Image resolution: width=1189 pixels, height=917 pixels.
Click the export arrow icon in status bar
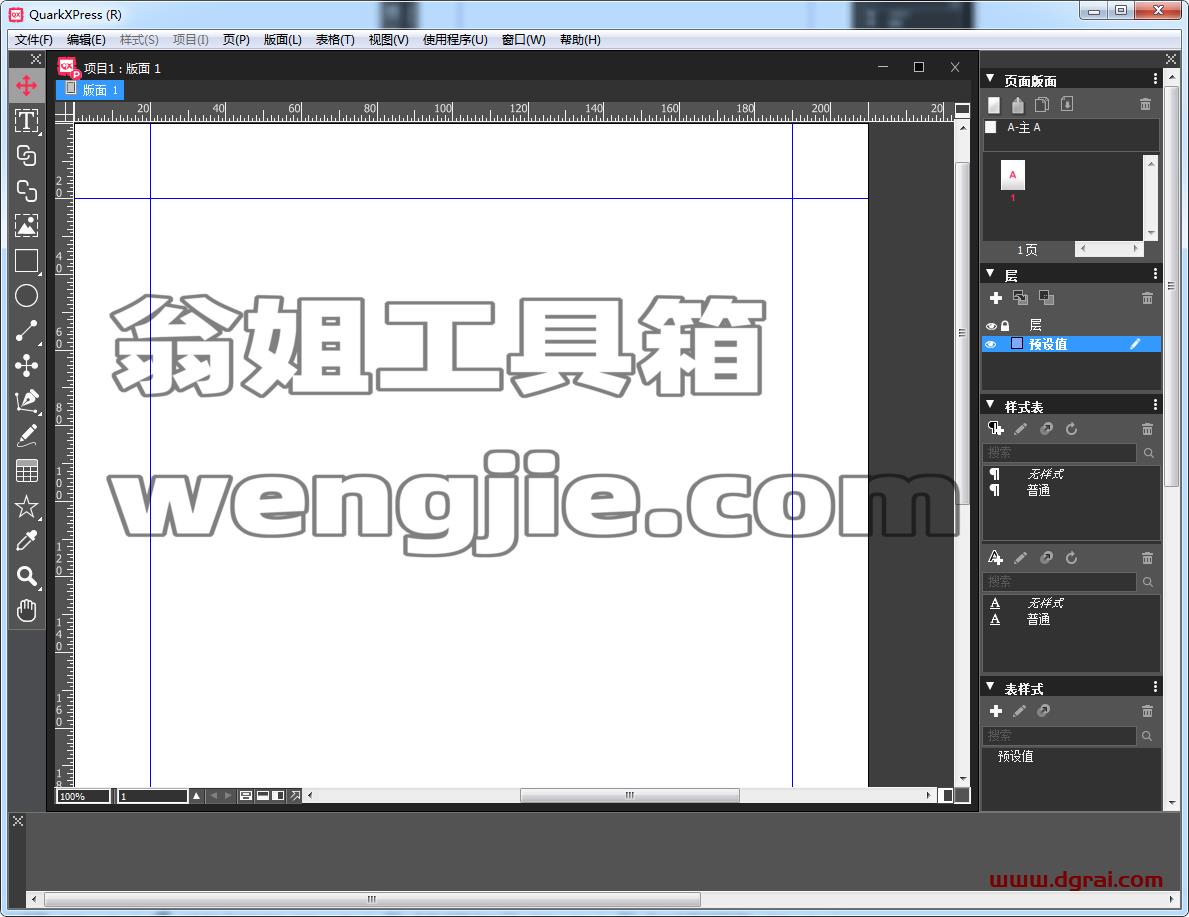coord(295,796)
